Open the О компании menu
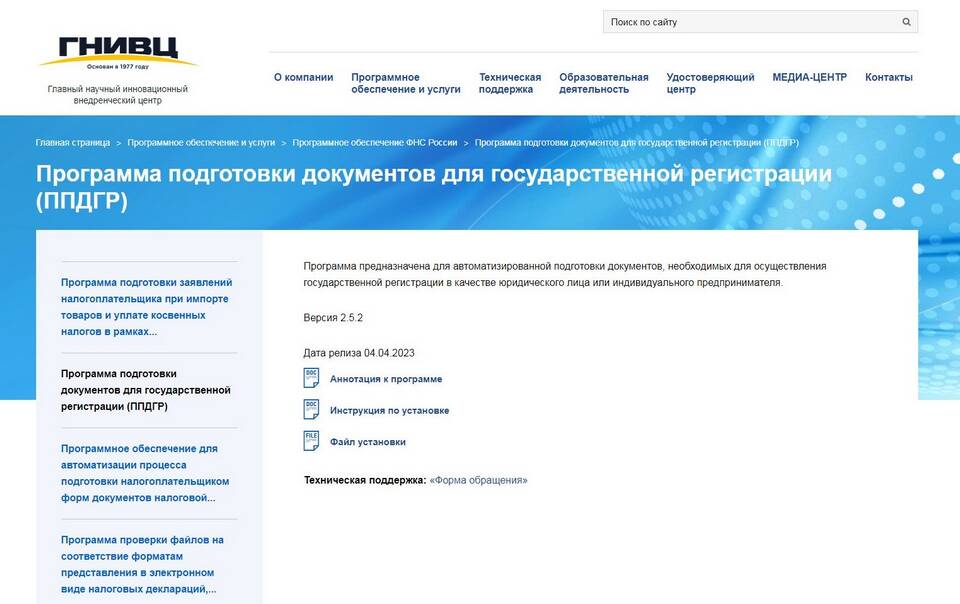Viewport: 960px width, 604px height. (x=304, y=77)
